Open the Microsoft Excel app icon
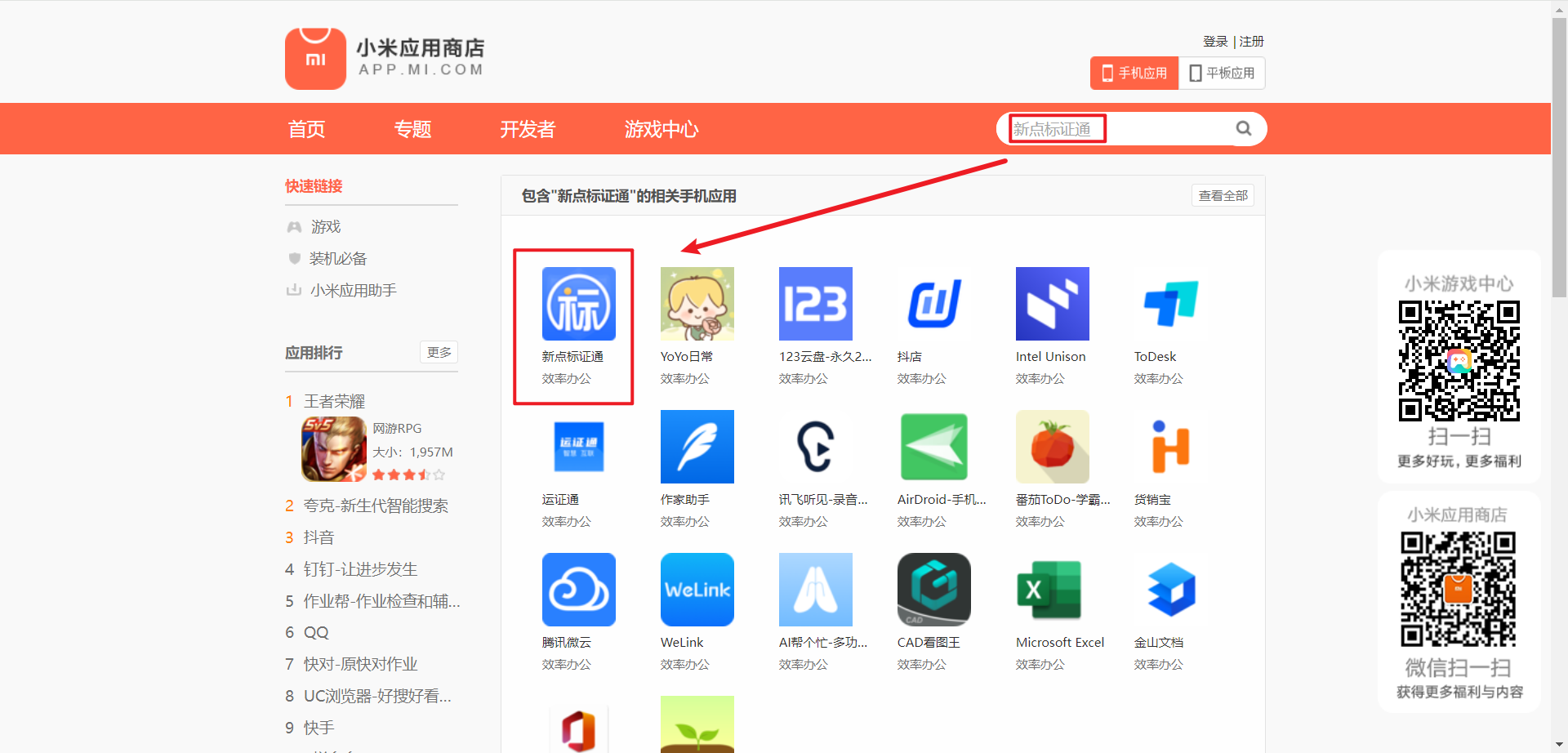1568x753 pixels. pos(1052,590)
